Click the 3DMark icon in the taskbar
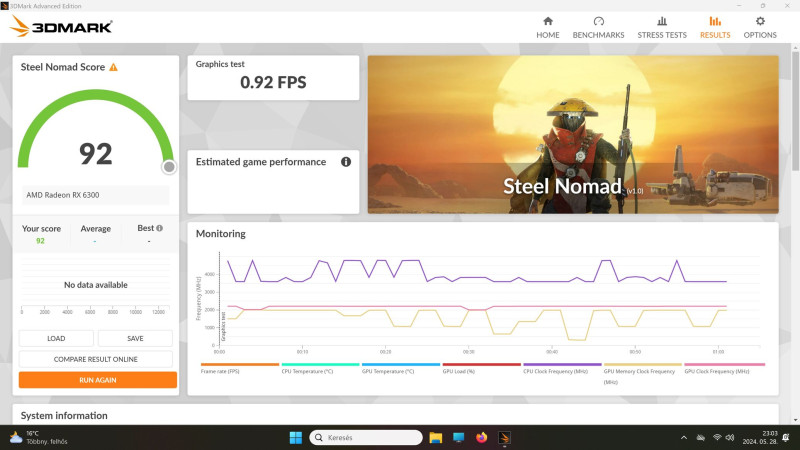The image size is (800, 450). pyautogui.click(x=504, y=437)
